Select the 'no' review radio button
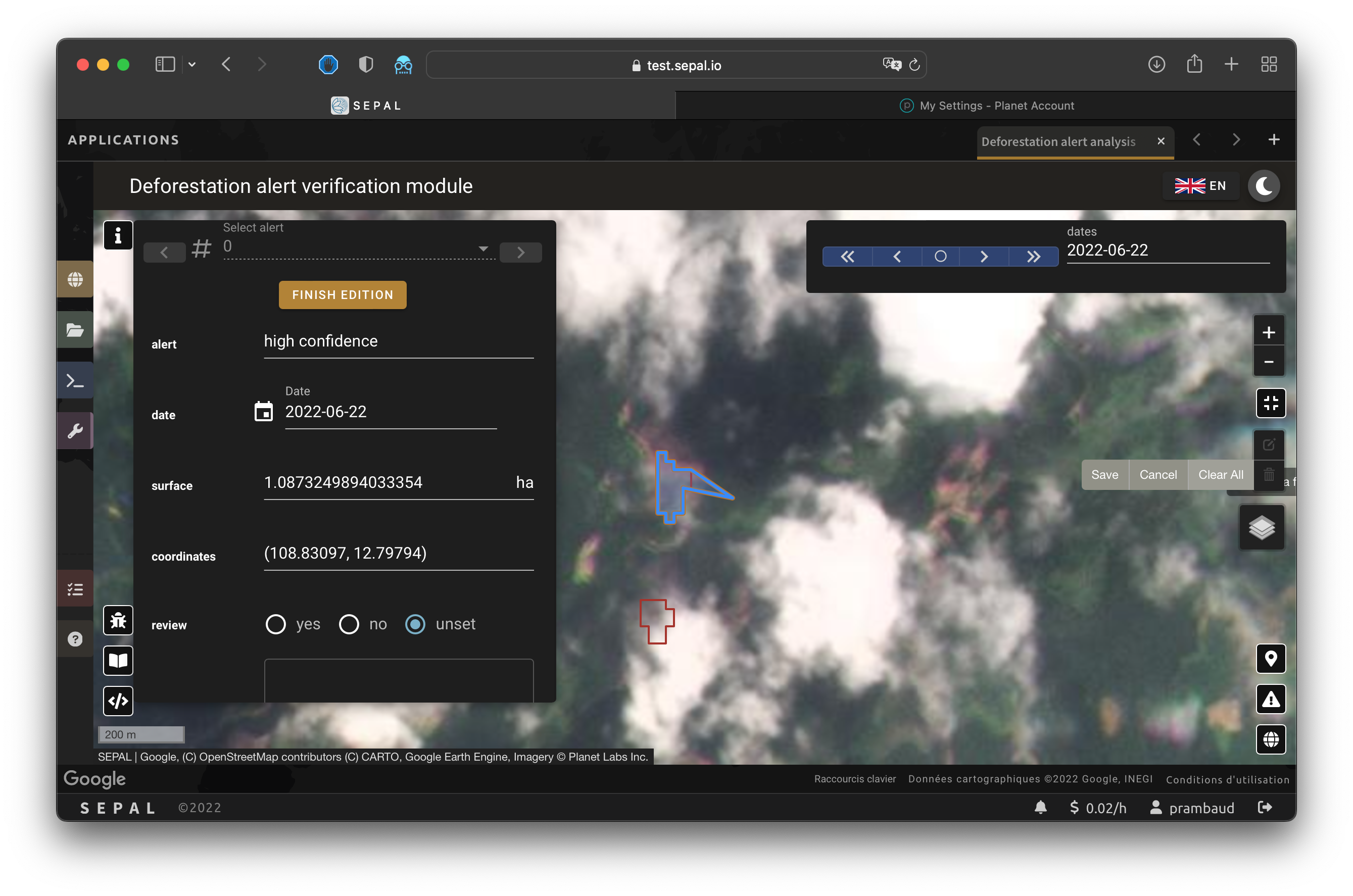1353x896 pixels. pyautogui.click(x=349, y=624)
